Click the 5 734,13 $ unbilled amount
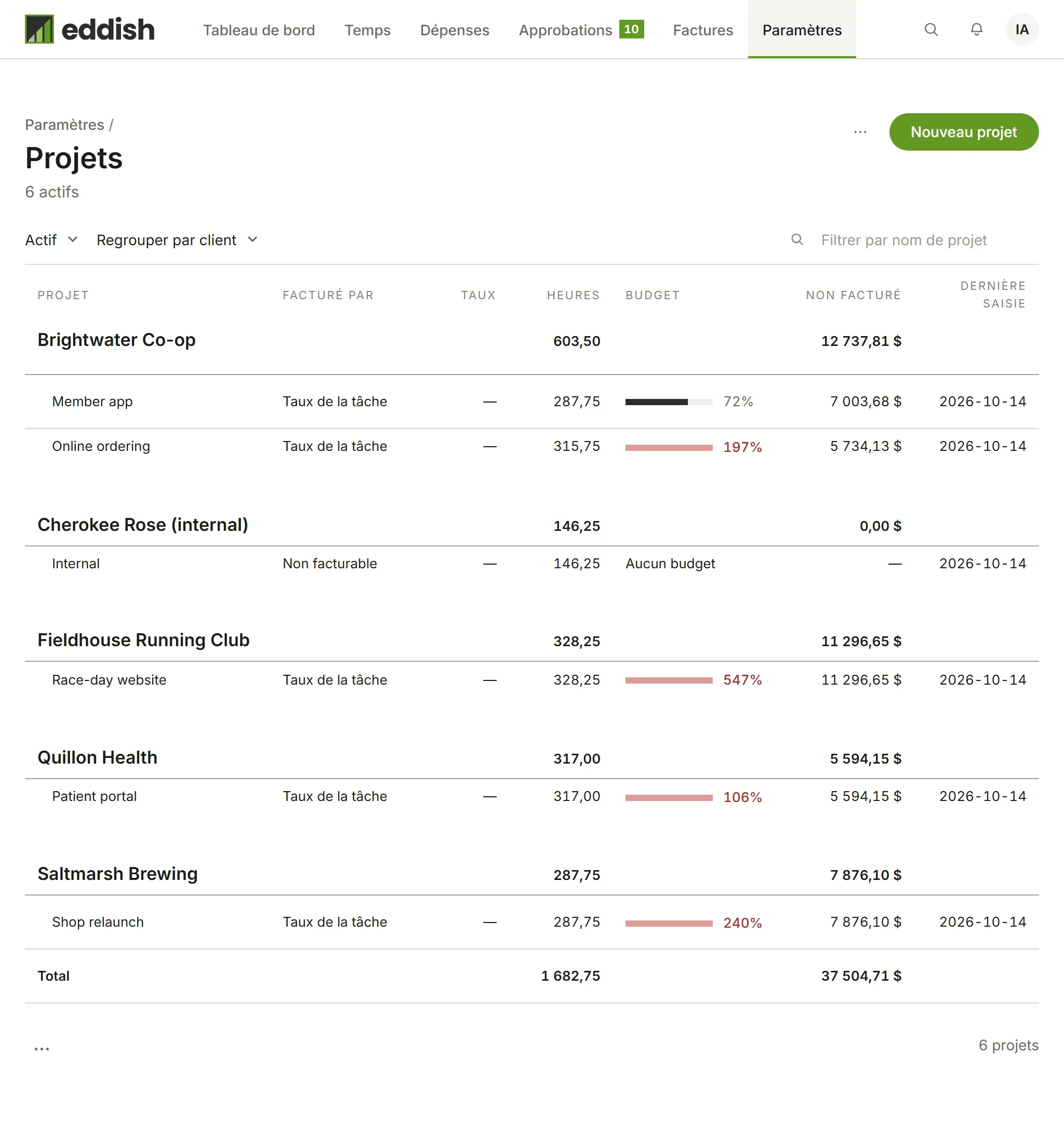This screenshot has width=1064, height=1122. tap(866, 446)
